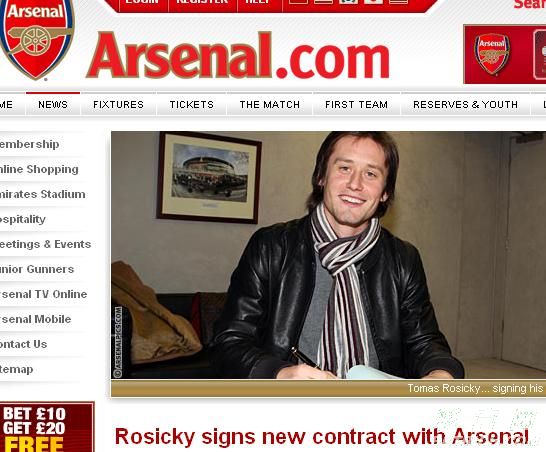Viewport: 546px width, 452px height.
Task: Click the Arsenal crest logo at top left
Action: (x=37, y=38)
